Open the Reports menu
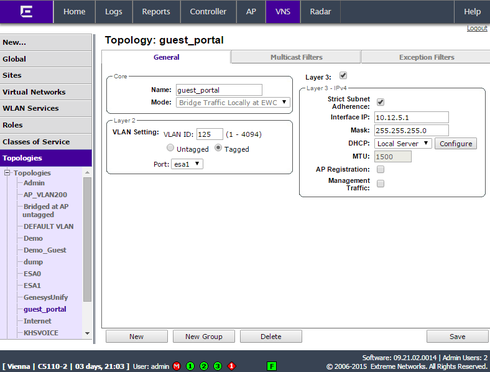 pos(156,12)
